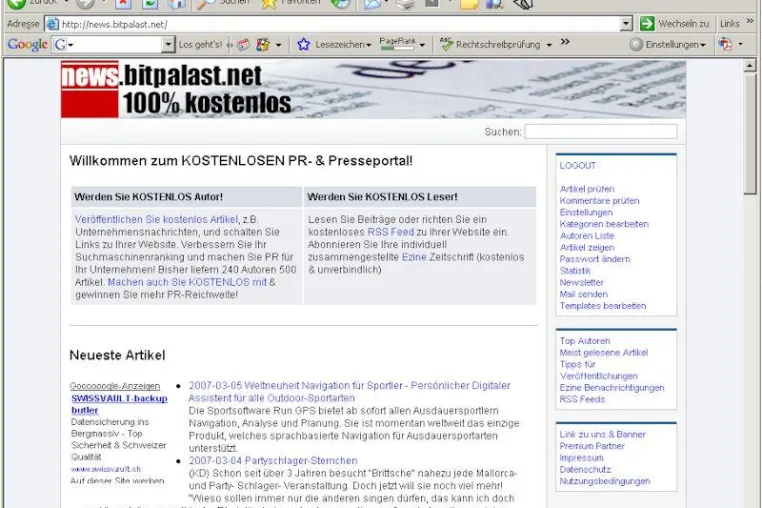Open the PageRank dropdown arrow

tap(422, 45)
